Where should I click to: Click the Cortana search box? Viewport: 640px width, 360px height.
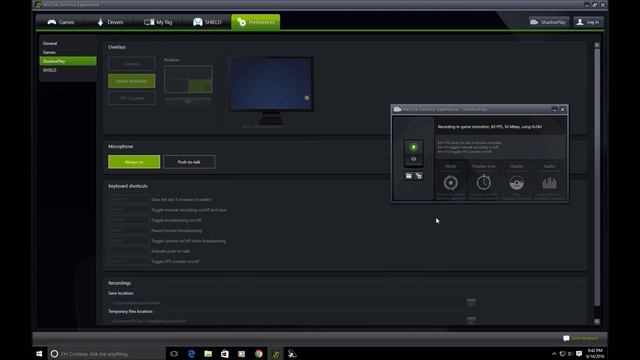(x=106, y=354)
